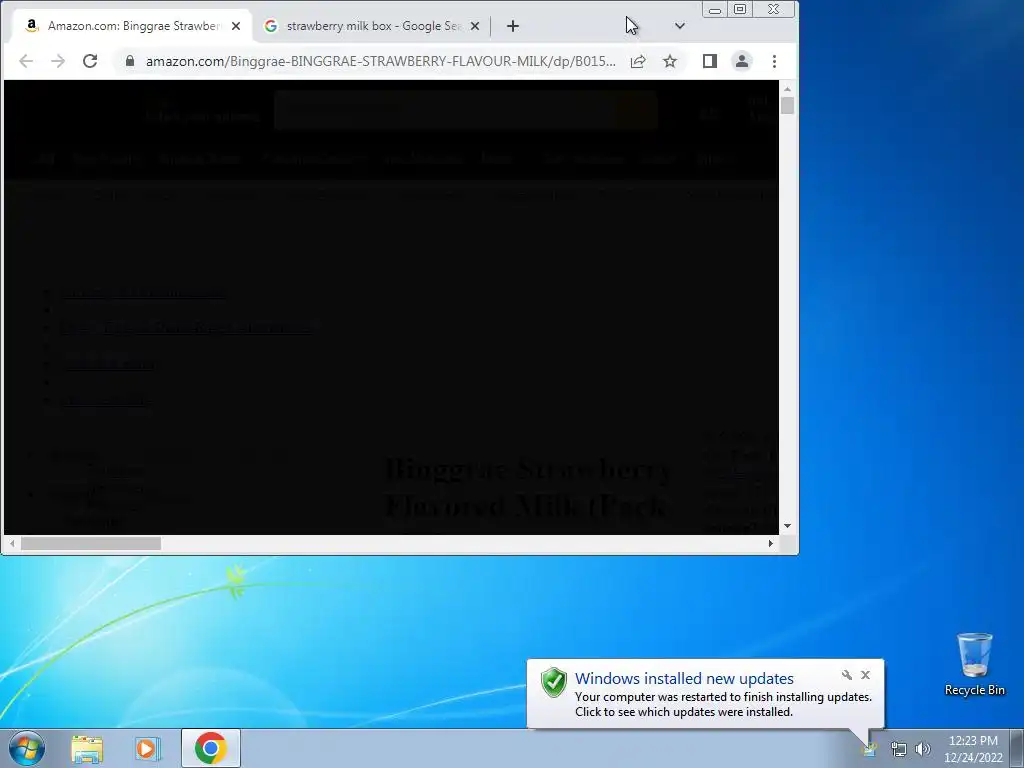Open notification options wrench icon
The image size is (1024, 768).
pyautogui.click(x=846, y=675)
